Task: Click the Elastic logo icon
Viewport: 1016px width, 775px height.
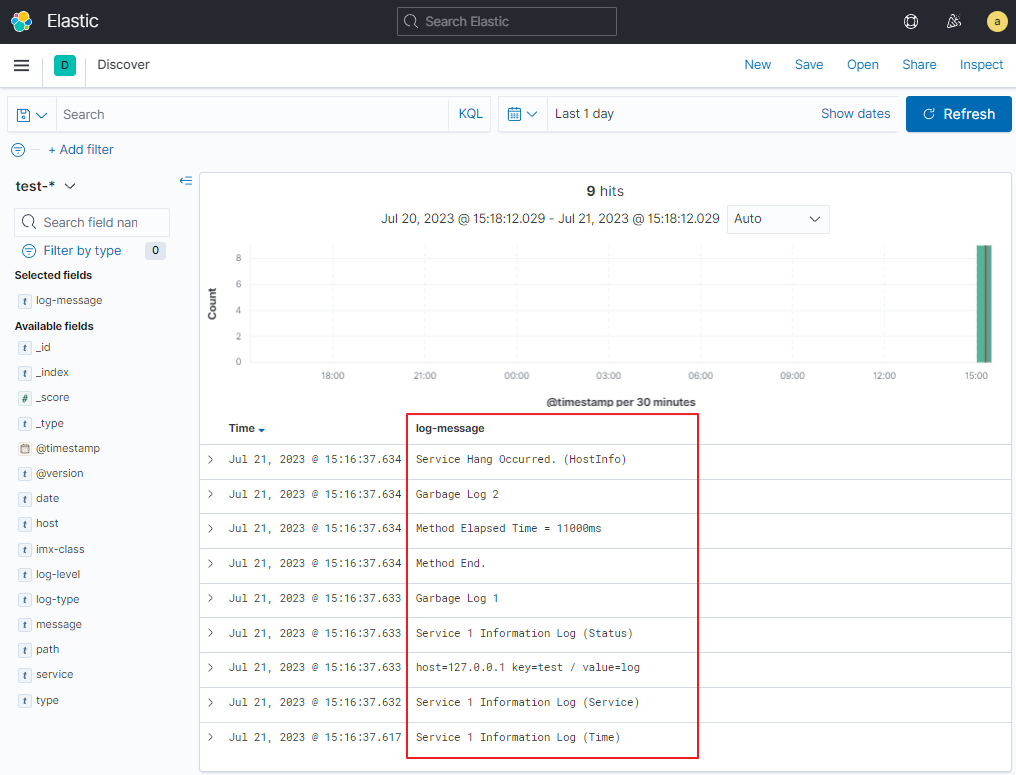Action: click(x=21, y=21)
